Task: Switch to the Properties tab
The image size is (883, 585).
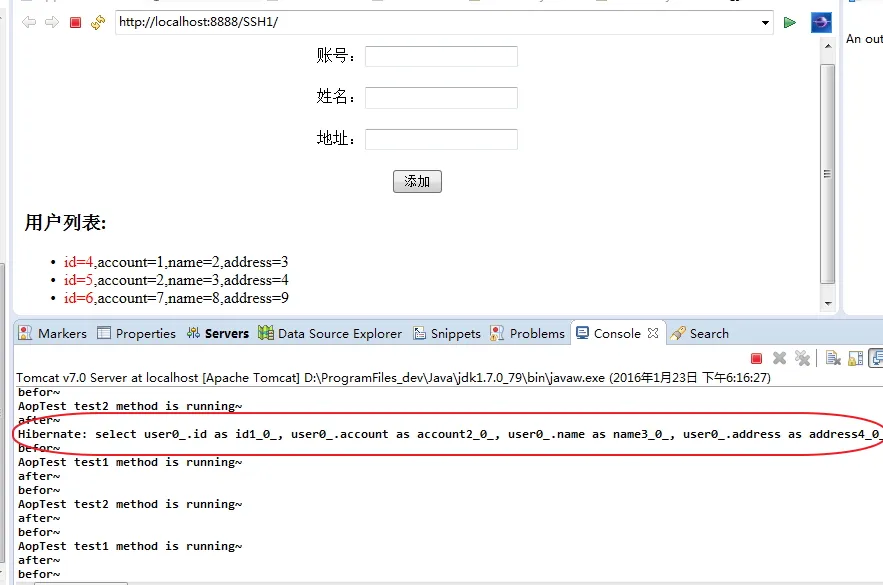Action: click(x=137, y=333)
